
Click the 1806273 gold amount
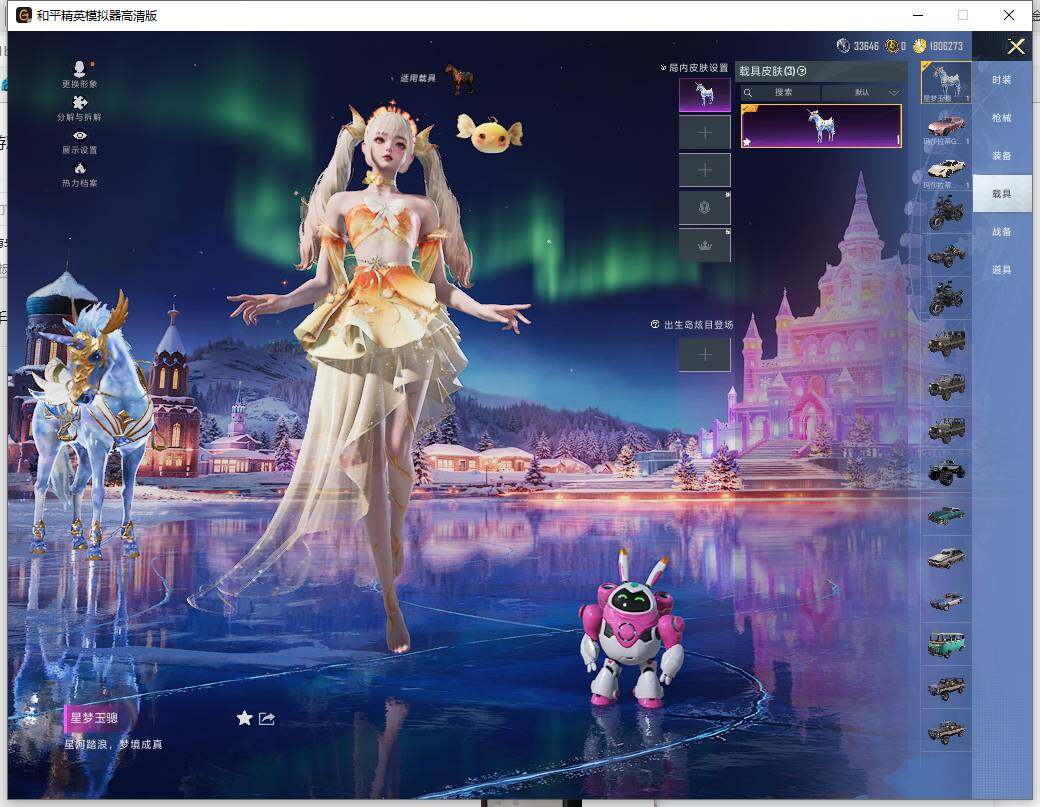(x=946, y=46)
